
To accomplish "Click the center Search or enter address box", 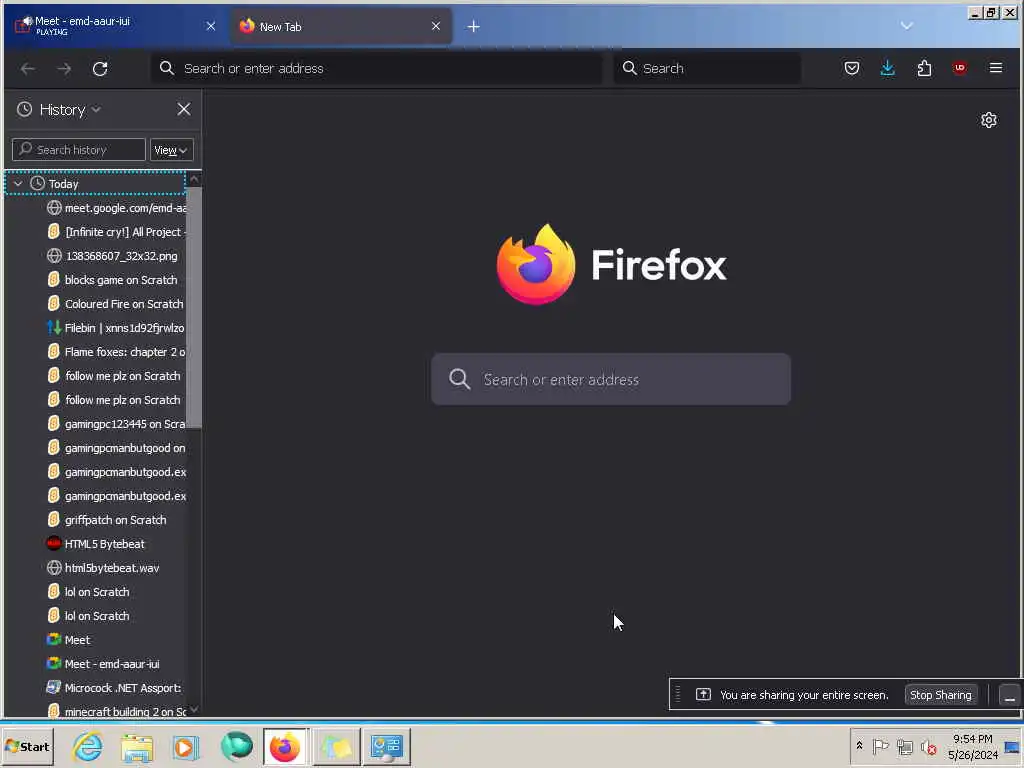I will (x=611, y=379).
